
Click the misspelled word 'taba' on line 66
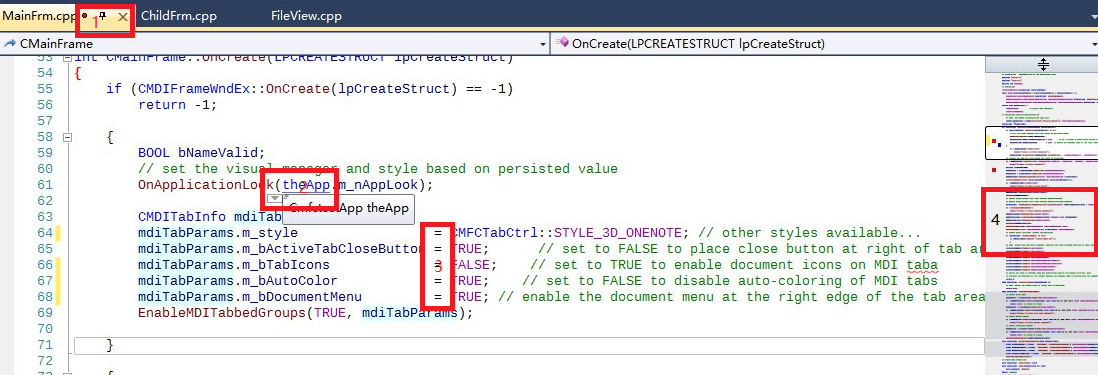click(922, 265)
